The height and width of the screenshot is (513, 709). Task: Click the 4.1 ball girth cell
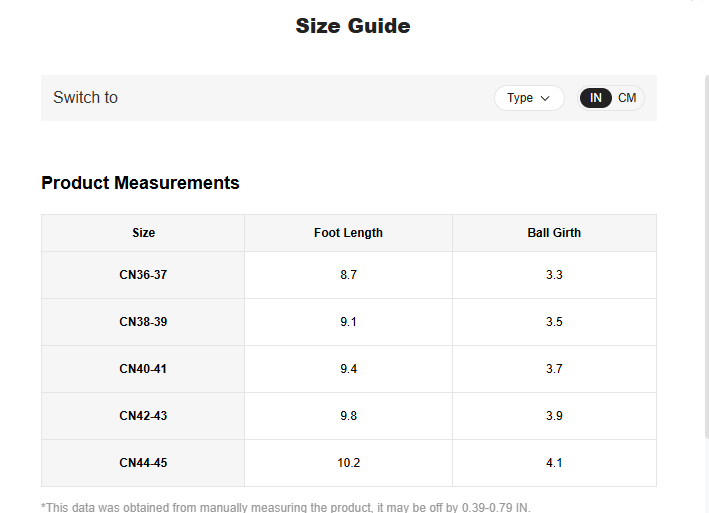pyautogui.click(x=554, y=463)
